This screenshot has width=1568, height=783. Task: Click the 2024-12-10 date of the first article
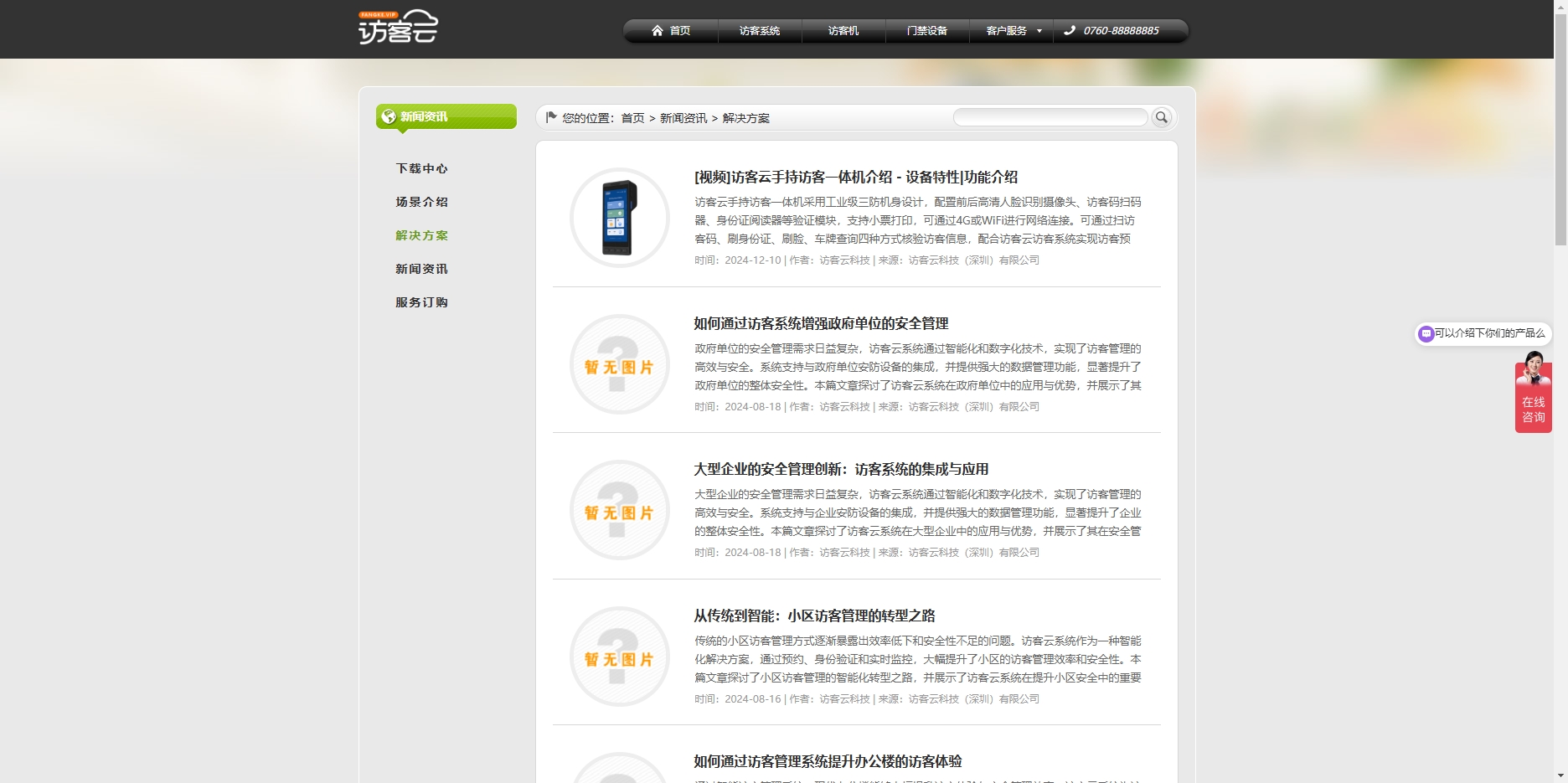point(753,260)
